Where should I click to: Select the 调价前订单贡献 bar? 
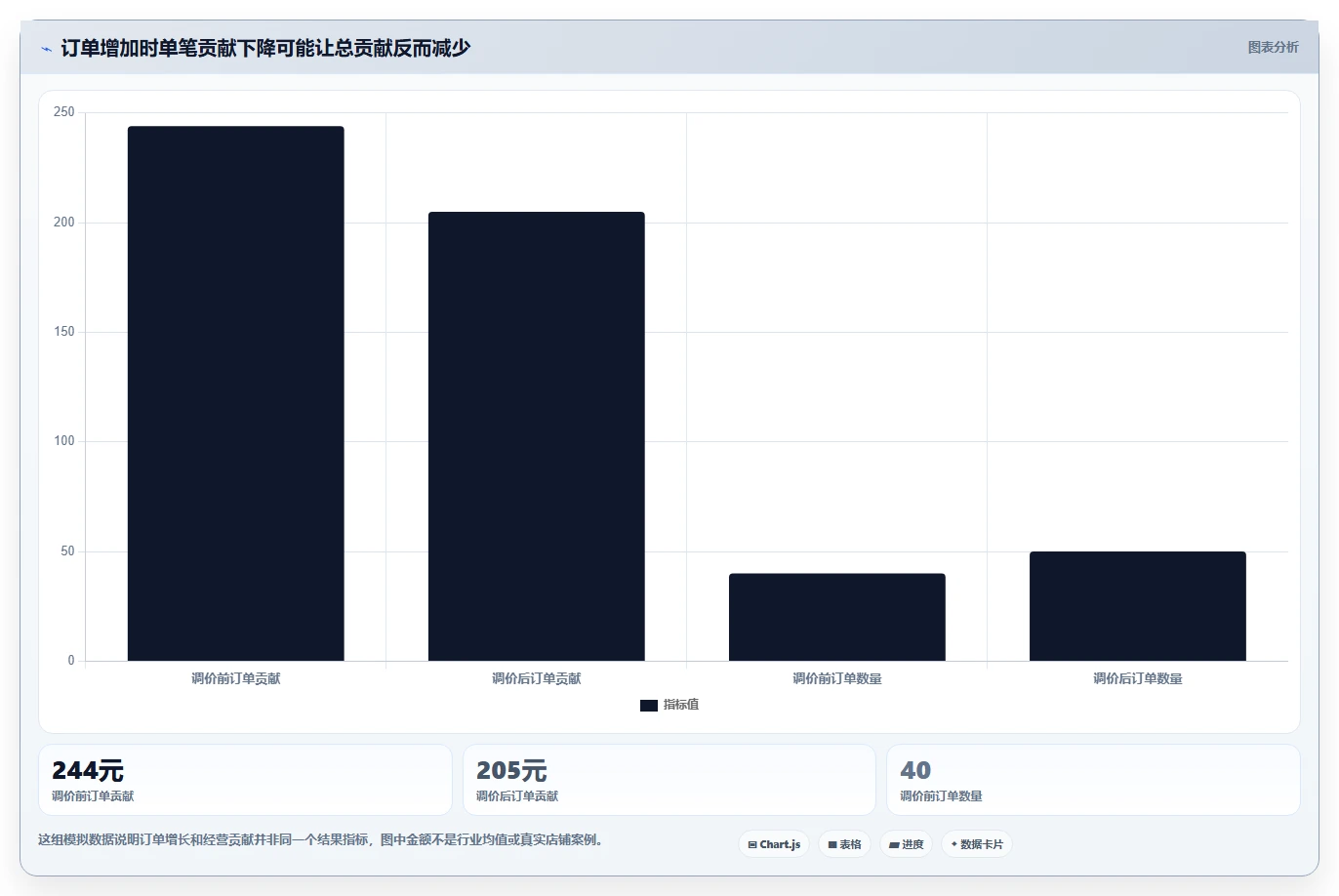[x=236, y=393]
